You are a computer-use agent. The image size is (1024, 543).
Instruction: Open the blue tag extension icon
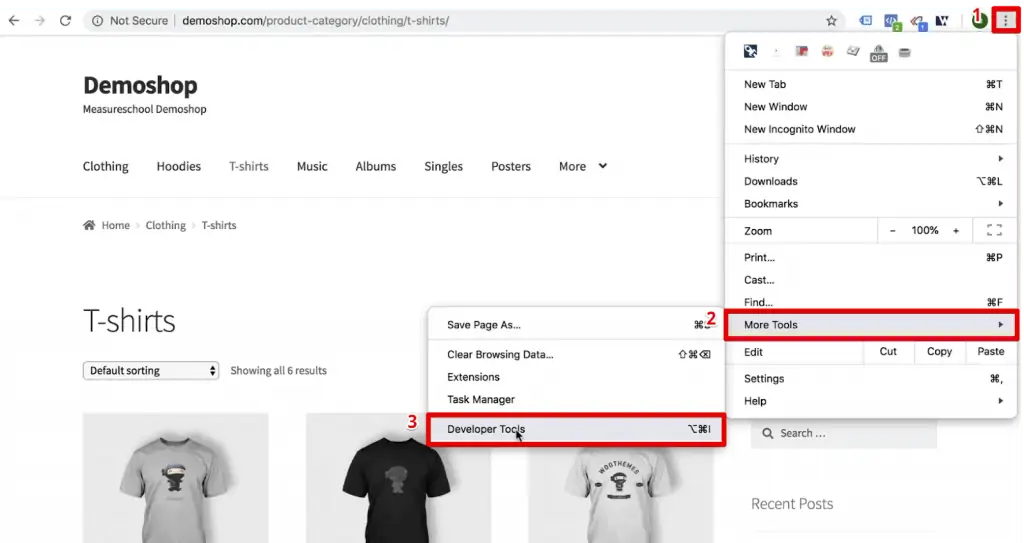pyautogui.click(x=865, y=21)
